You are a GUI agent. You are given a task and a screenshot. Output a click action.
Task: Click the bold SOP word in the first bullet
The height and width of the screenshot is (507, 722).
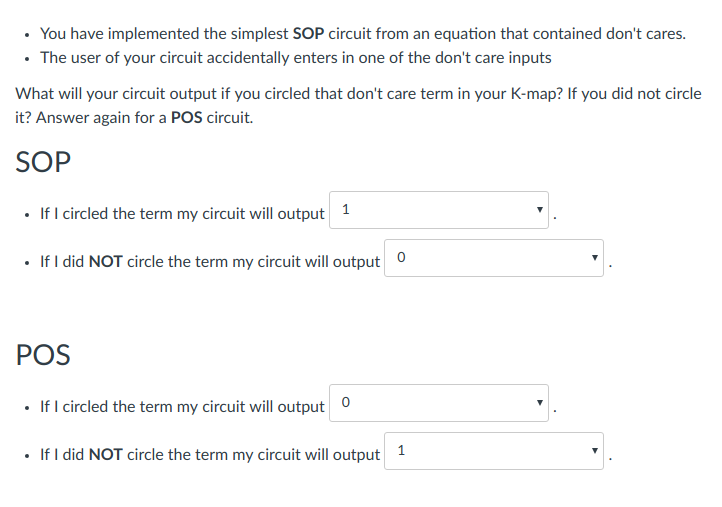tap(310, 34)
